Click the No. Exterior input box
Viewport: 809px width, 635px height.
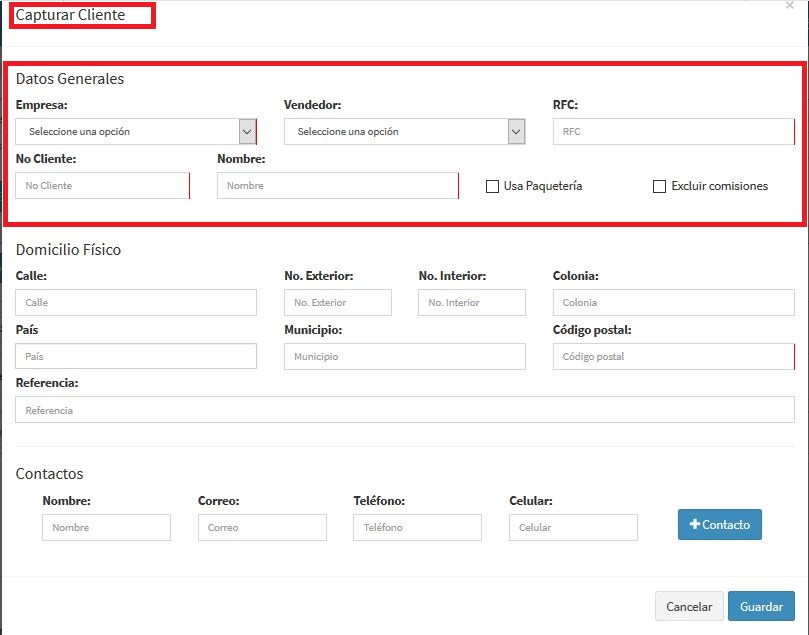click(337, 303)
